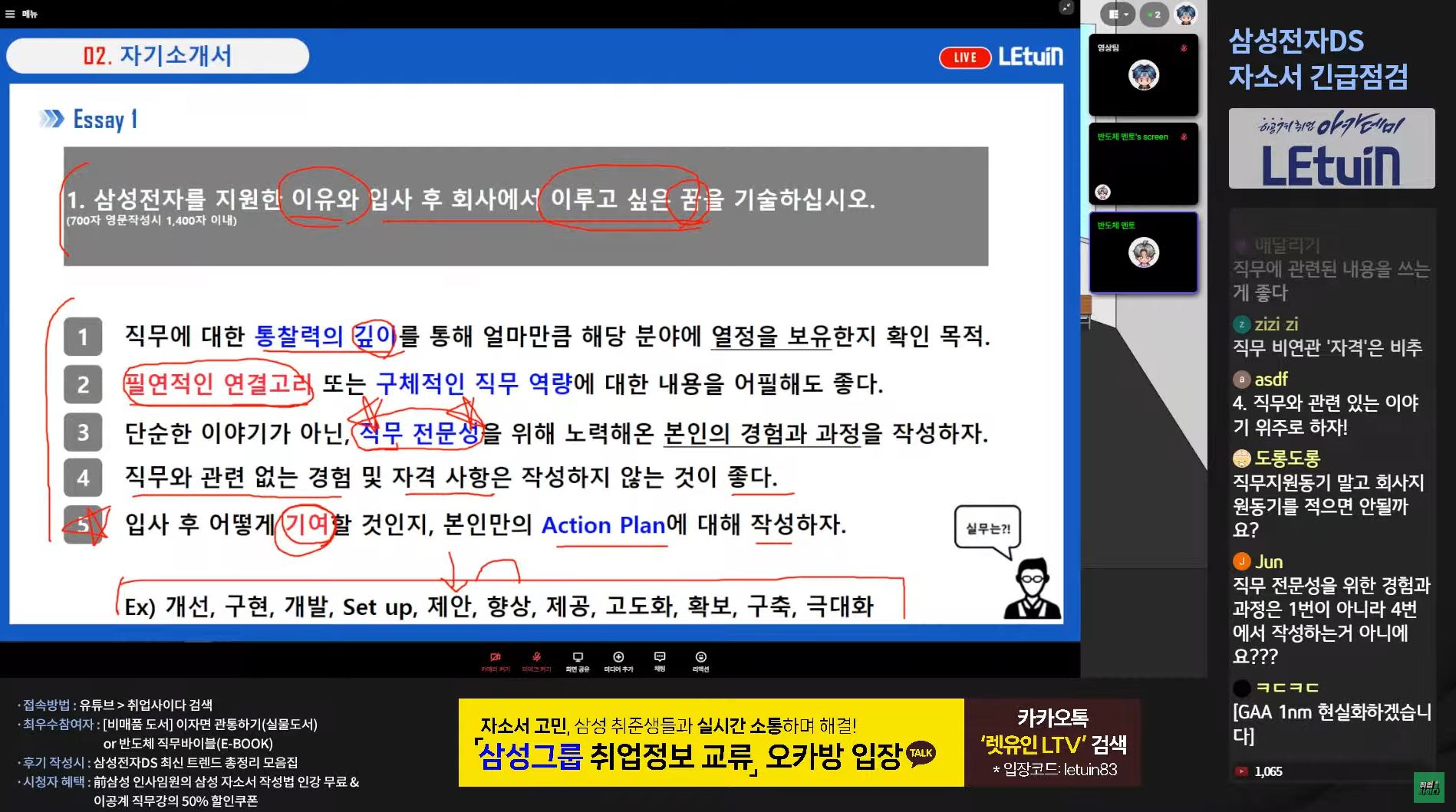Screen dimensions: 1456x812
Task: Select the 영상팀 participant video tile
Action: click(1143, 75)
